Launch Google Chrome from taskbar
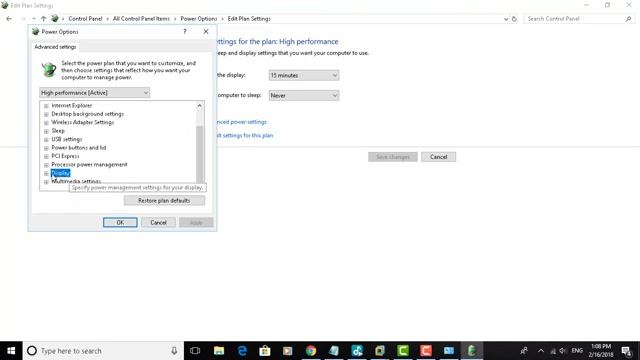The image size is (640, 360). click(311, 351)
